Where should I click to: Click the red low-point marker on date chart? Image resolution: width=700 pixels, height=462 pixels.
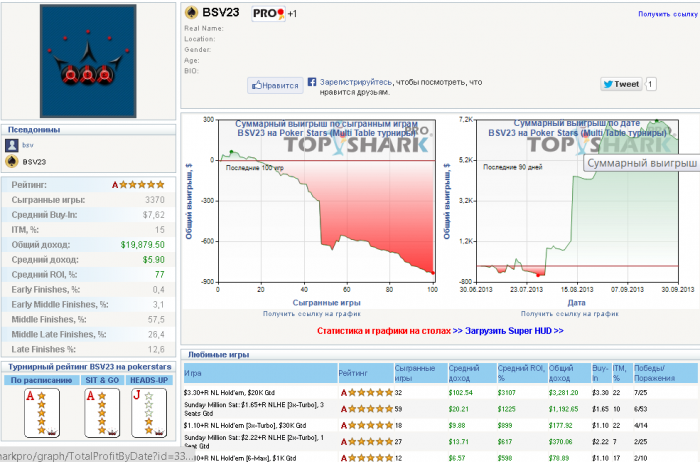coord(538,275)
